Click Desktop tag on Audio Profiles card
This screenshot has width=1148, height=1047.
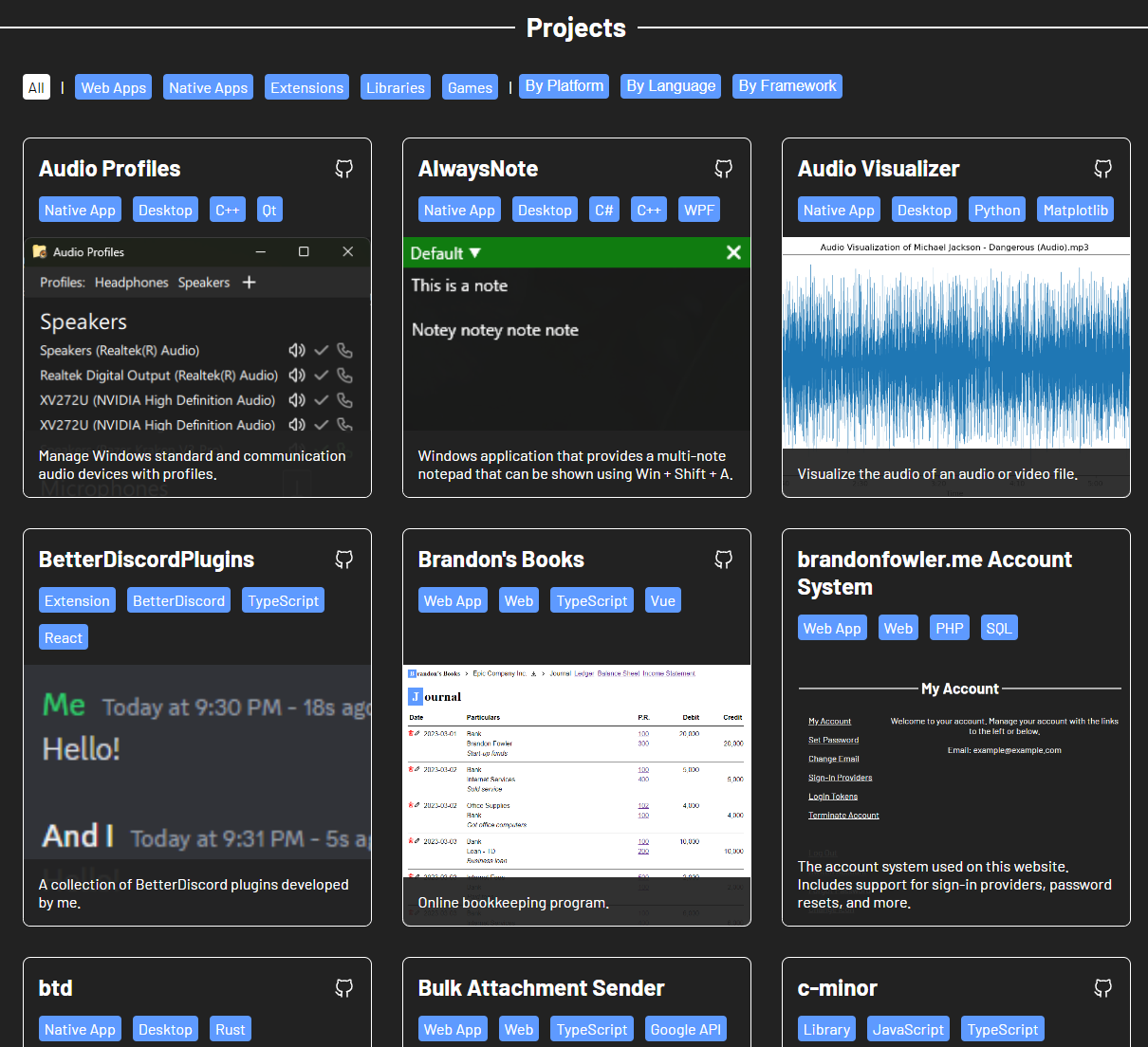coord(165,210)
